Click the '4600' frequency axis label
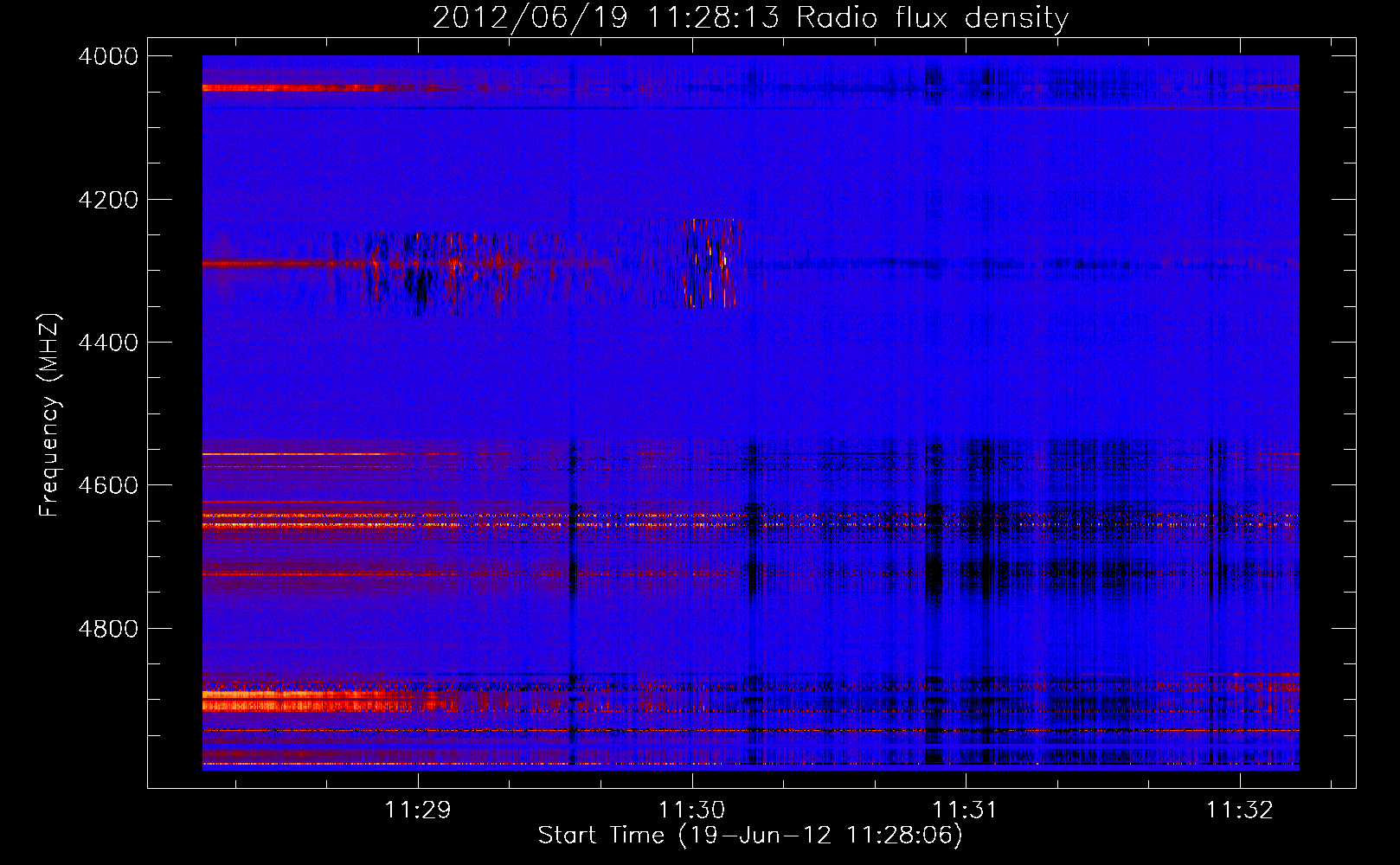Viewport: 1400px width, 865px height. [108, 485]
